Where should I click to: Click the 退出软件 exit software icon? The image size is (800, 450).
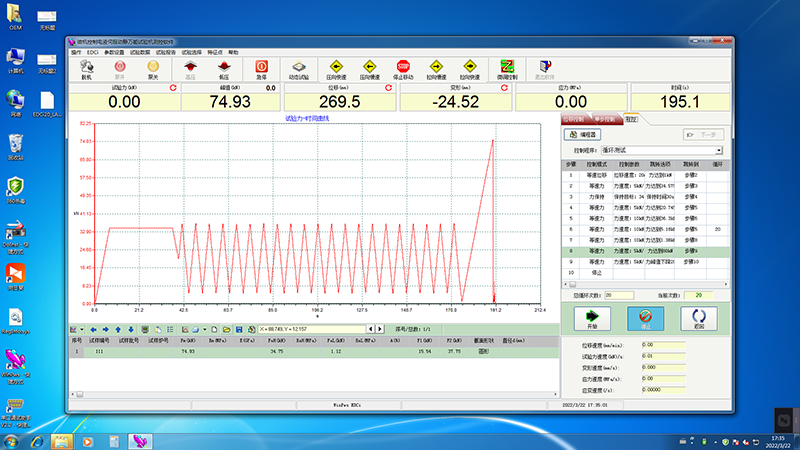545,68
